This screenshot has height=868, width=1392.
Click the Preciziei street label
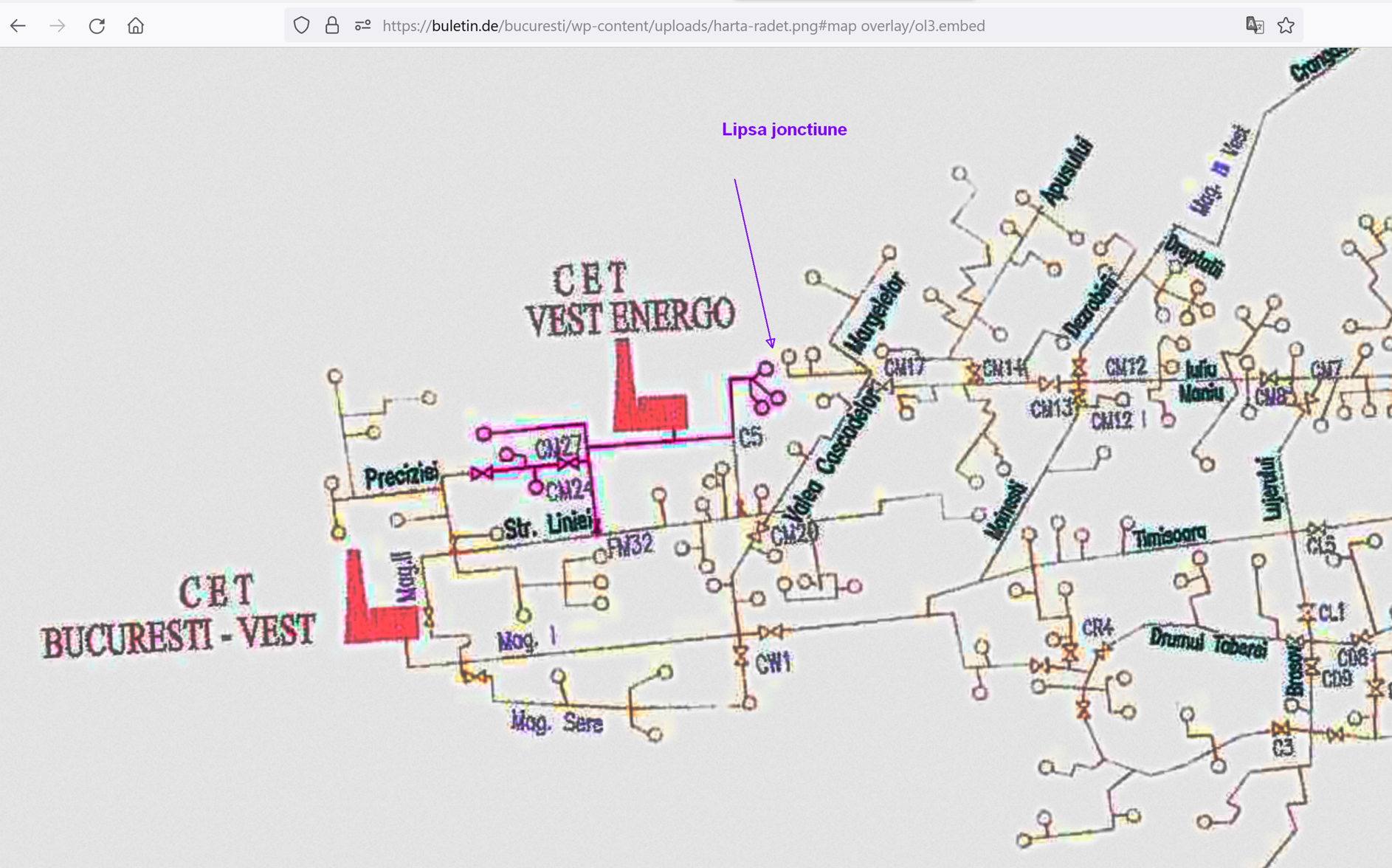[402, 477]
